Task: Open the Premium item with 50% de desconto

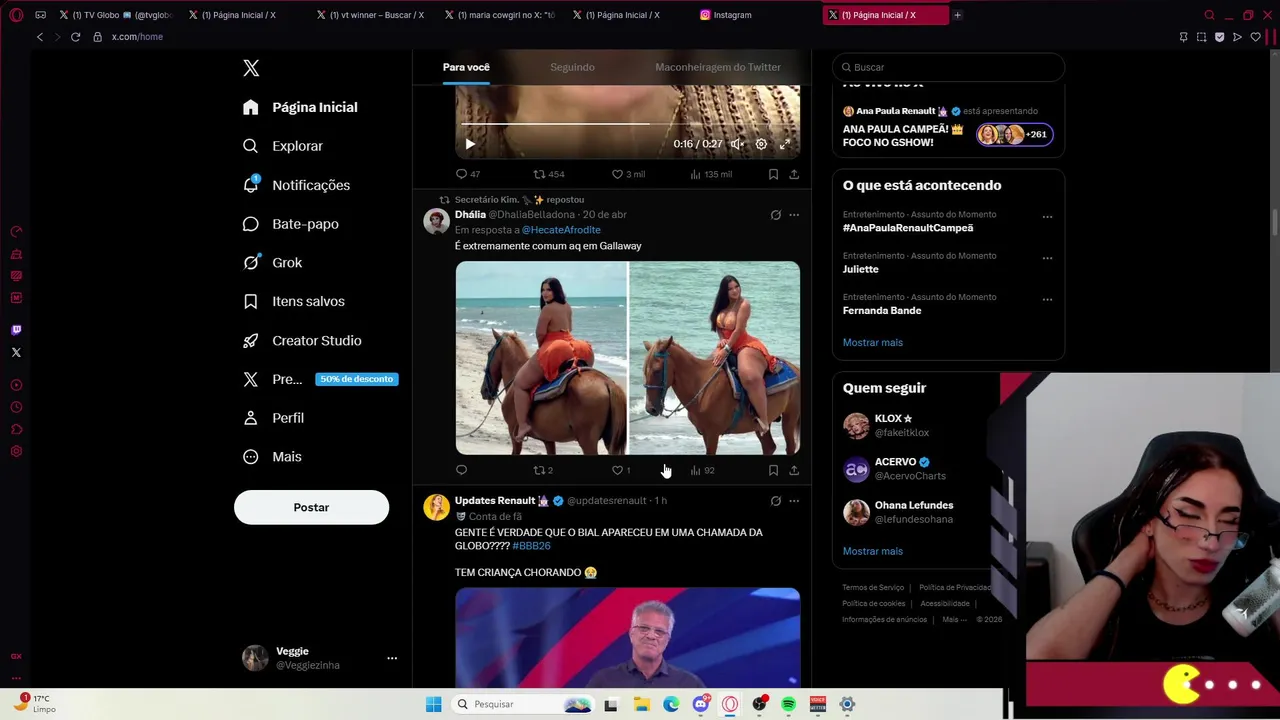Action: (x=320, y=379)
